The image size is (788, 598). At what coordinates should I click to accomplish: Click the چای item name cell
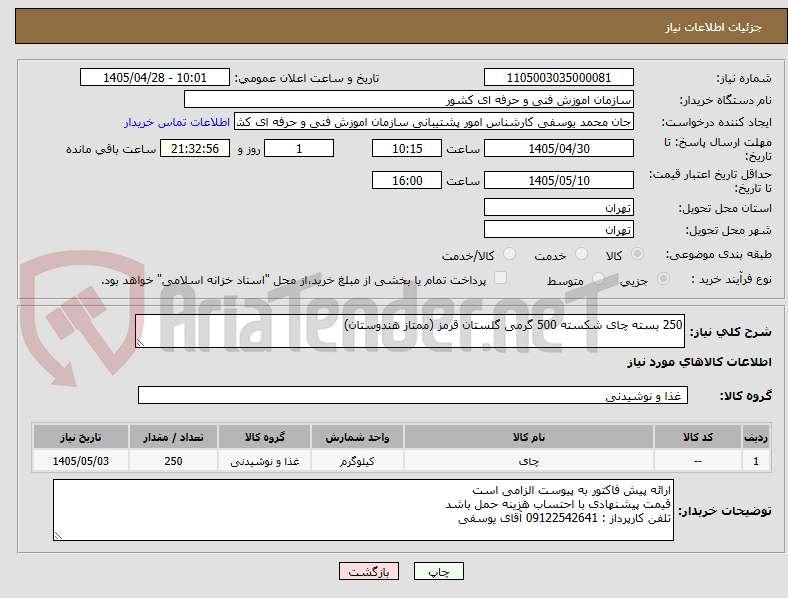click(x=529, y=461)
